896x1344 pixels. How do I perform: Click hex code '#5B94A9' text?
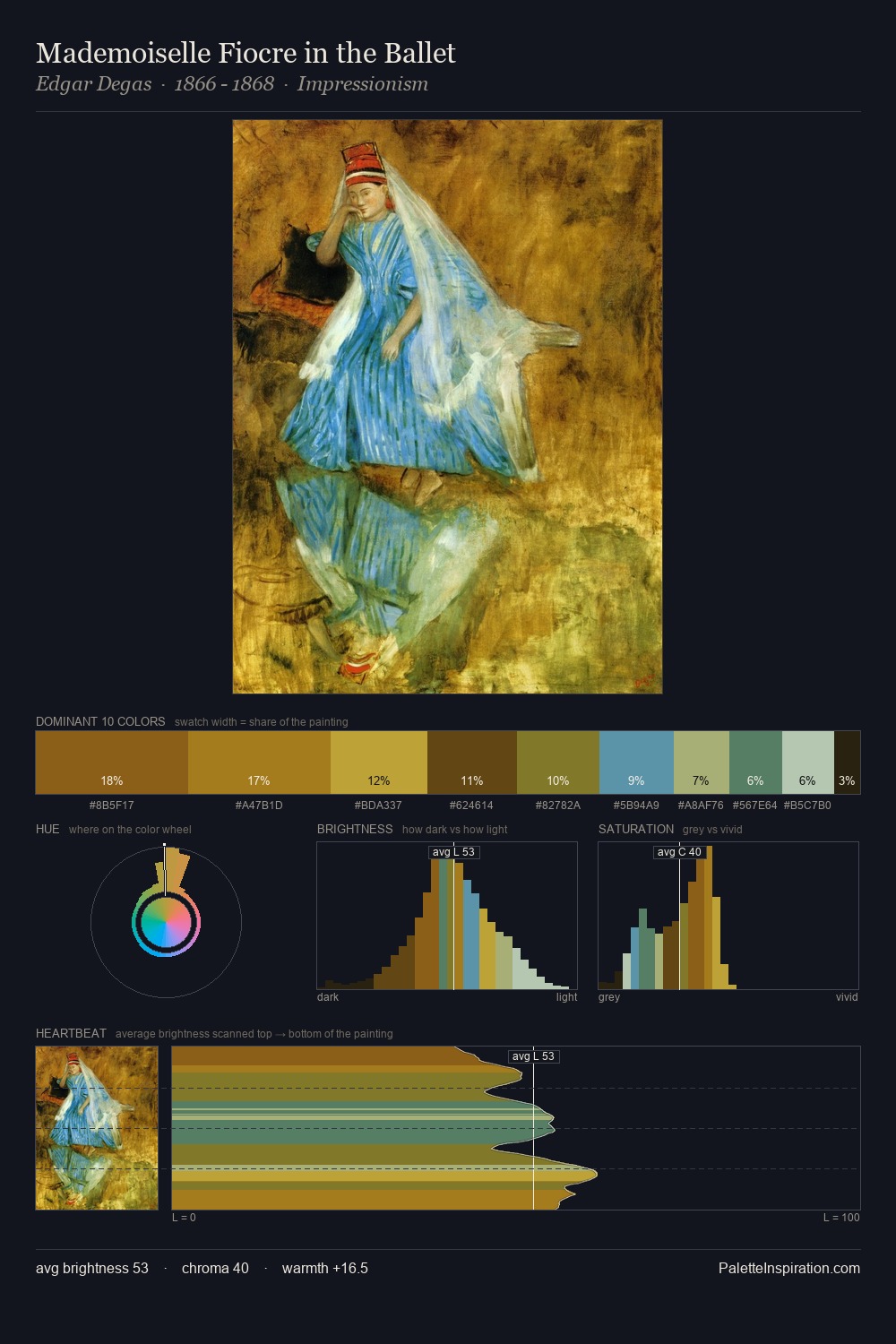click(x=636, y=806)
